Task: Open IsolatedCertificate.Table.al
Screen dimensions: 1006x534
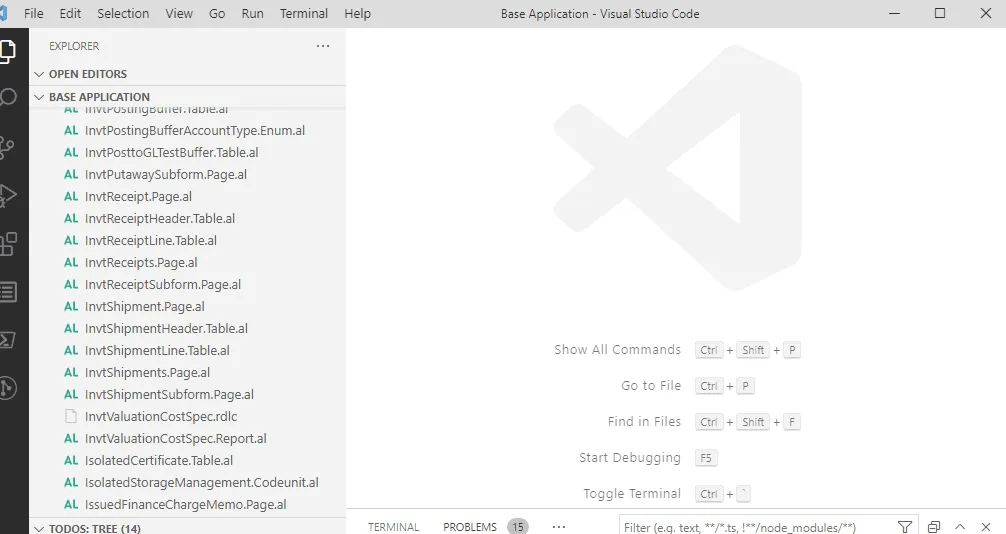Action: [159, 461]
